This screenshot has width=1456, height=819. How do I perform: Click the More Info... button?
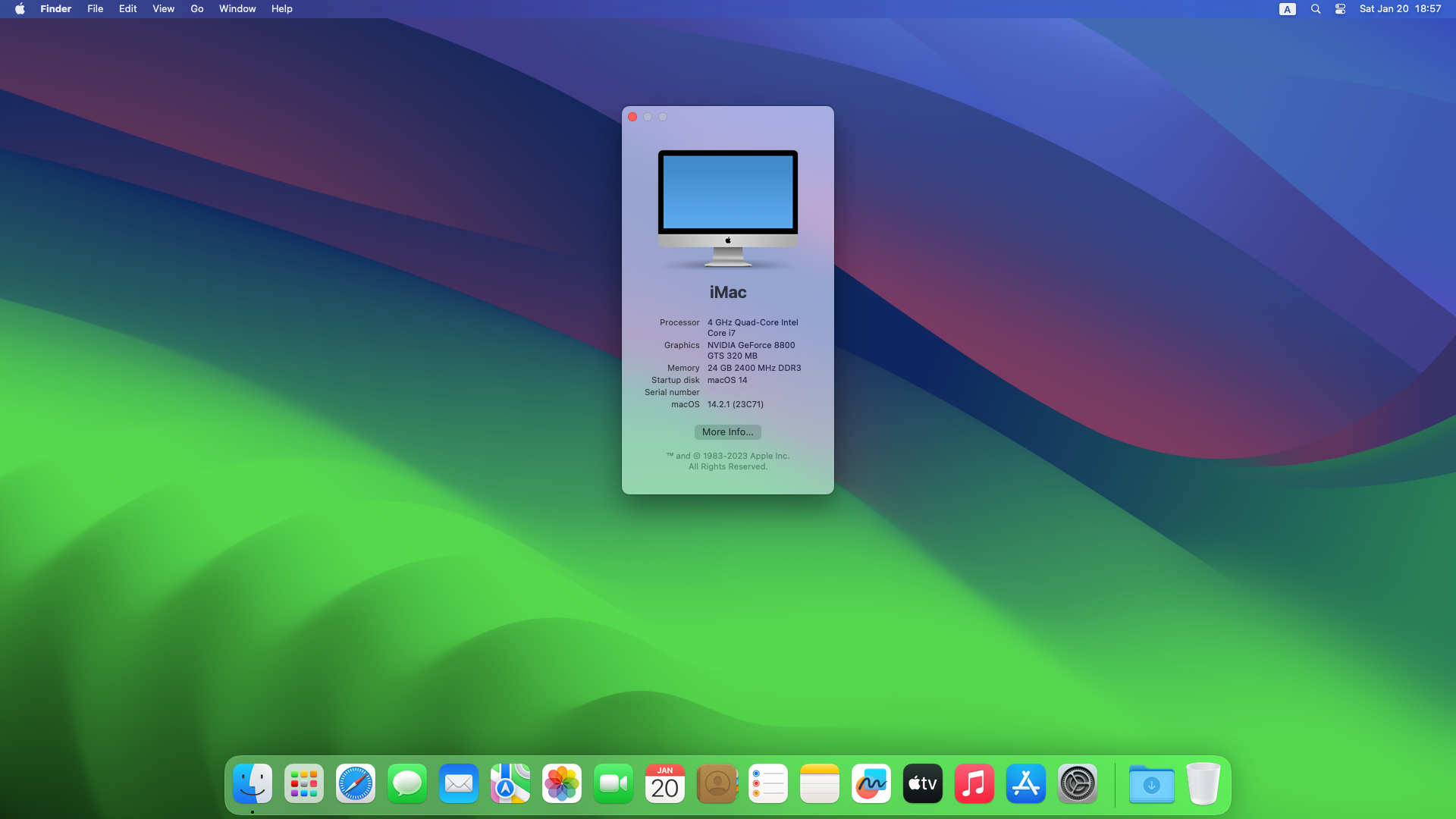click(727, 432)
